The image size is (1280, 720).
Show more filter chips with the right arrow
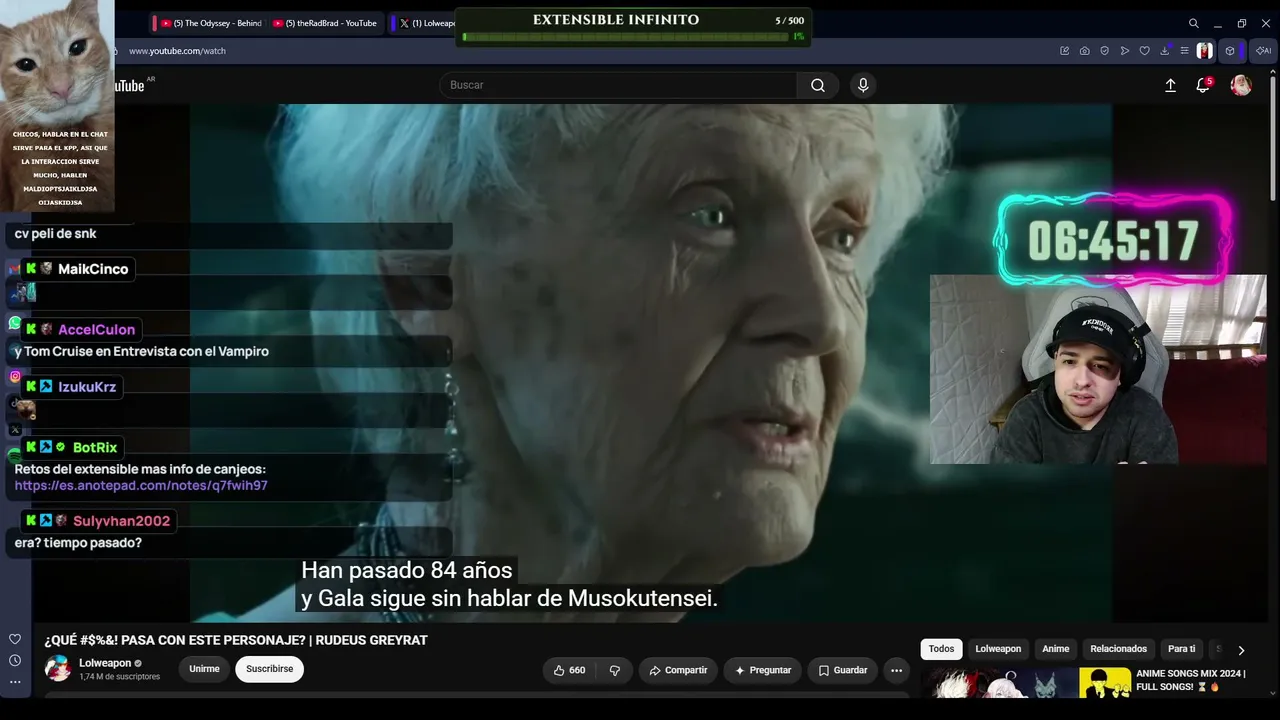pyautogui.click(x=1241, y=650)
